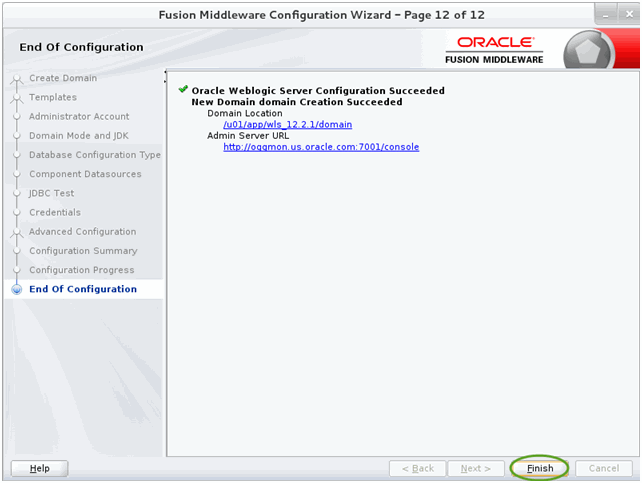The width and height of the screenshot is (642, 483).
Task: Click the disabled Back button
Action: [x=418, y=468]
